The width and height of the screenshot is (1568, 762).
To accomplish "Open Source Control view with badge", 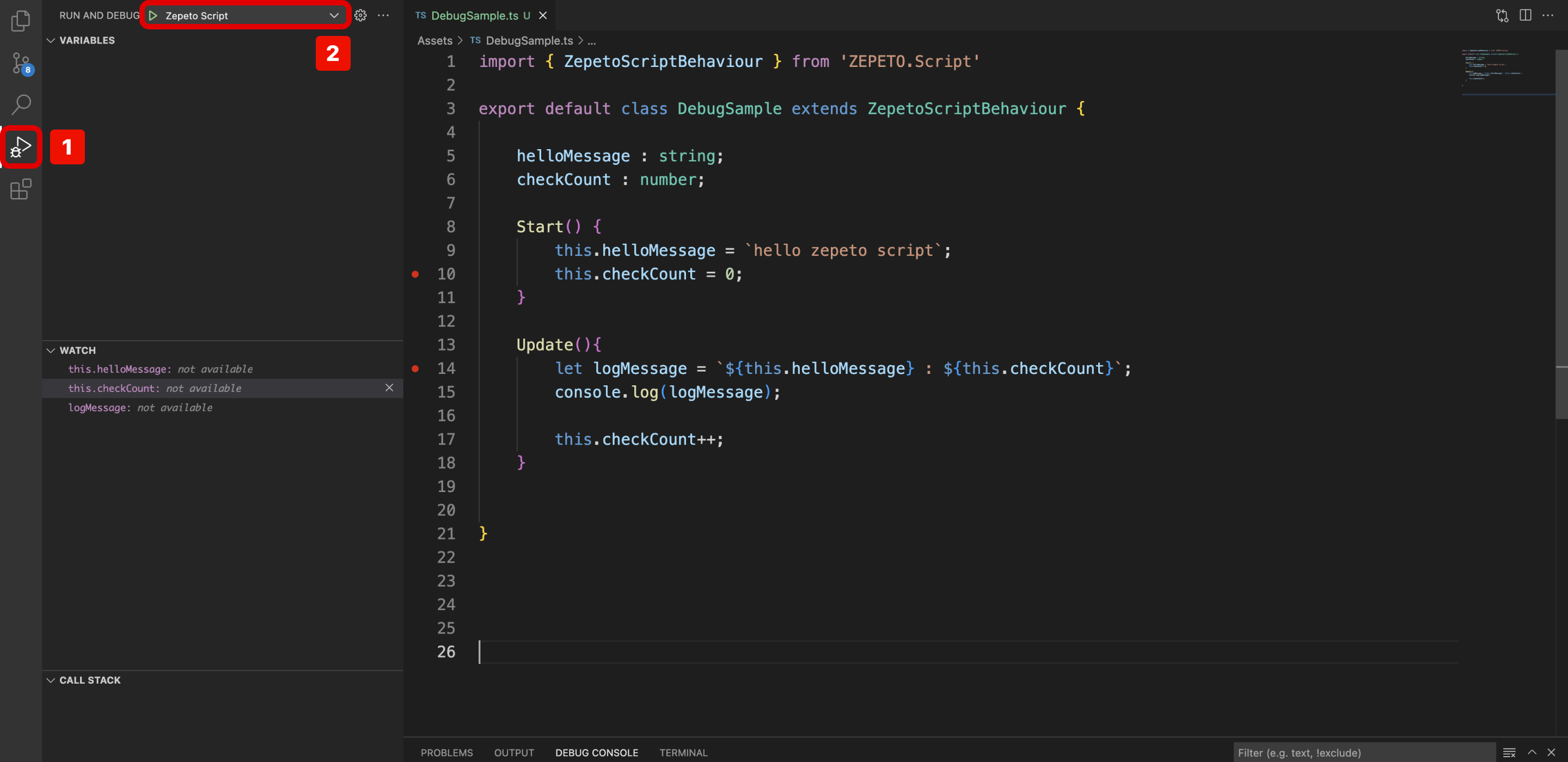I will pos(21,63).
